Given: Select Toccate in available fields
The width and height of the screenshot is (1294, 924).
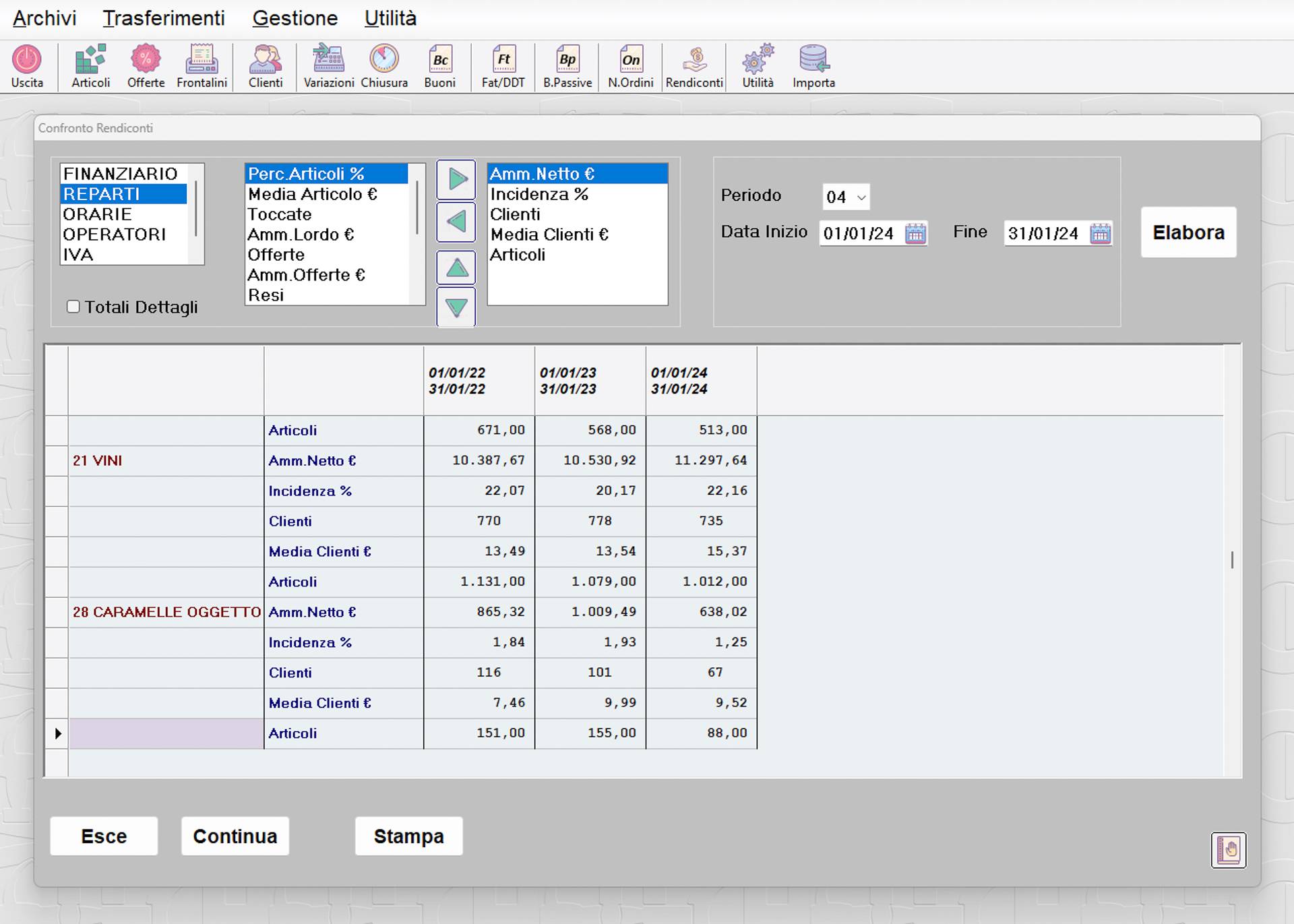Looking at the screenshot, I should tap(327, 214).
